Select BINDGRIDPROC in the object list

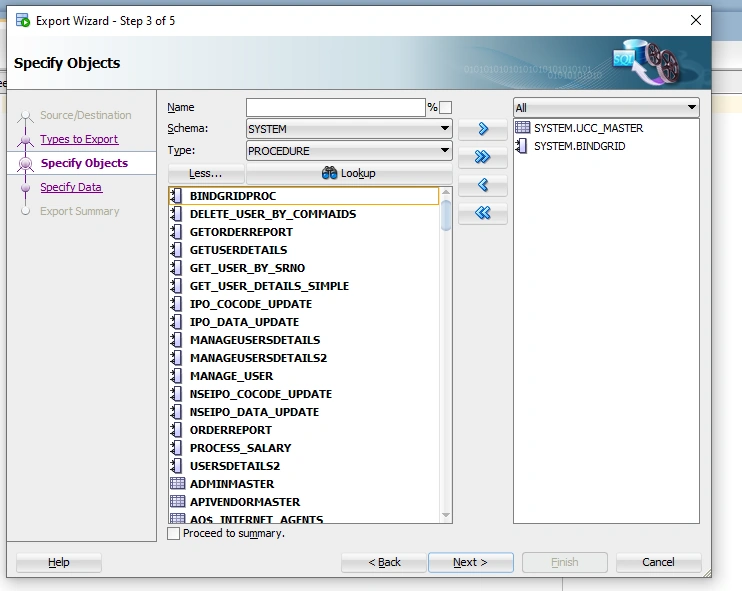304,196
